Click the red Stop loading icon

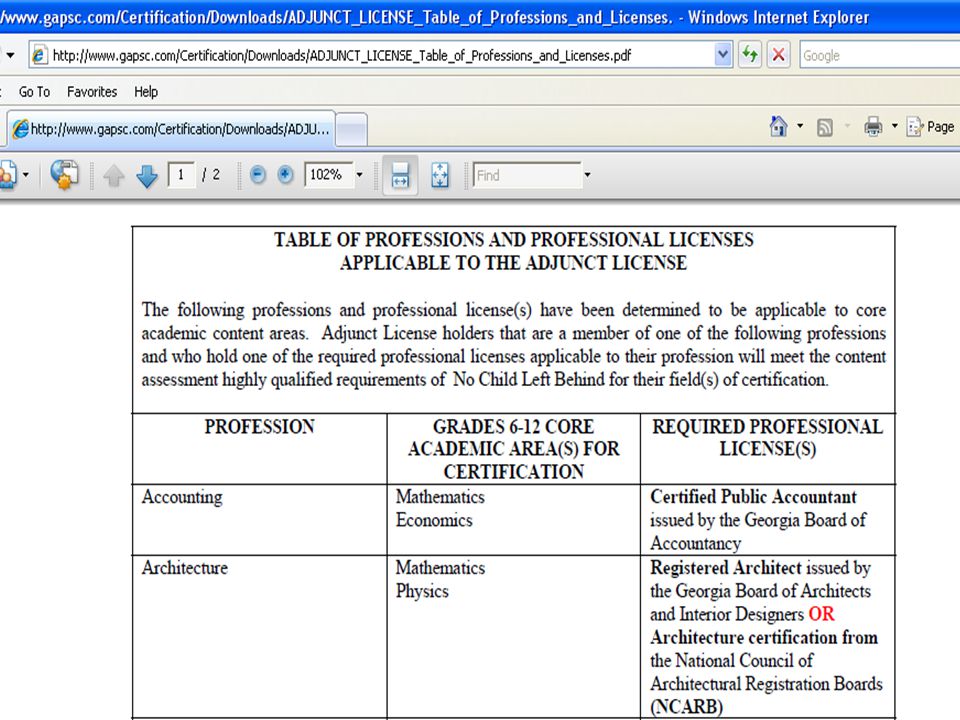778,55
